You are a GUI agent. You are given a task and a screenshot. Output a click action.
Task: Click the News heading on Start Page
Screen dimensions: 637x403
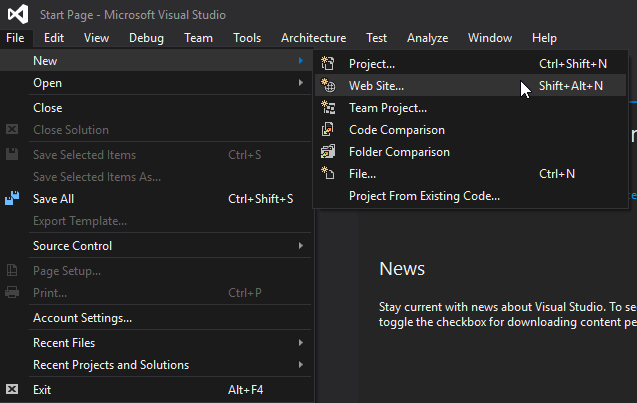tap(402, 269)
